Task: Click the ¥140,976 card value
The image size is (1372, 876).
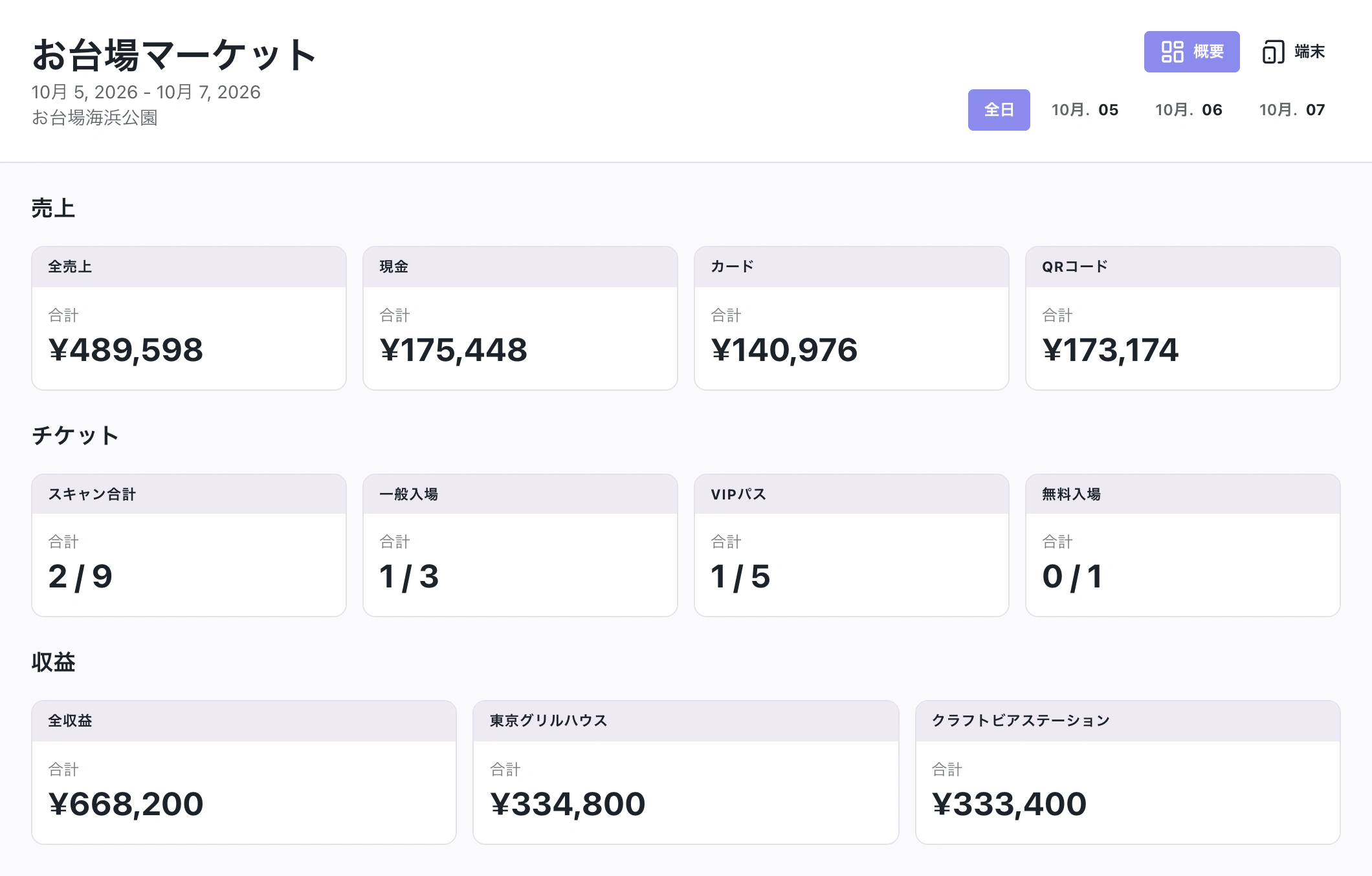Action: click(x=784, y=350)
